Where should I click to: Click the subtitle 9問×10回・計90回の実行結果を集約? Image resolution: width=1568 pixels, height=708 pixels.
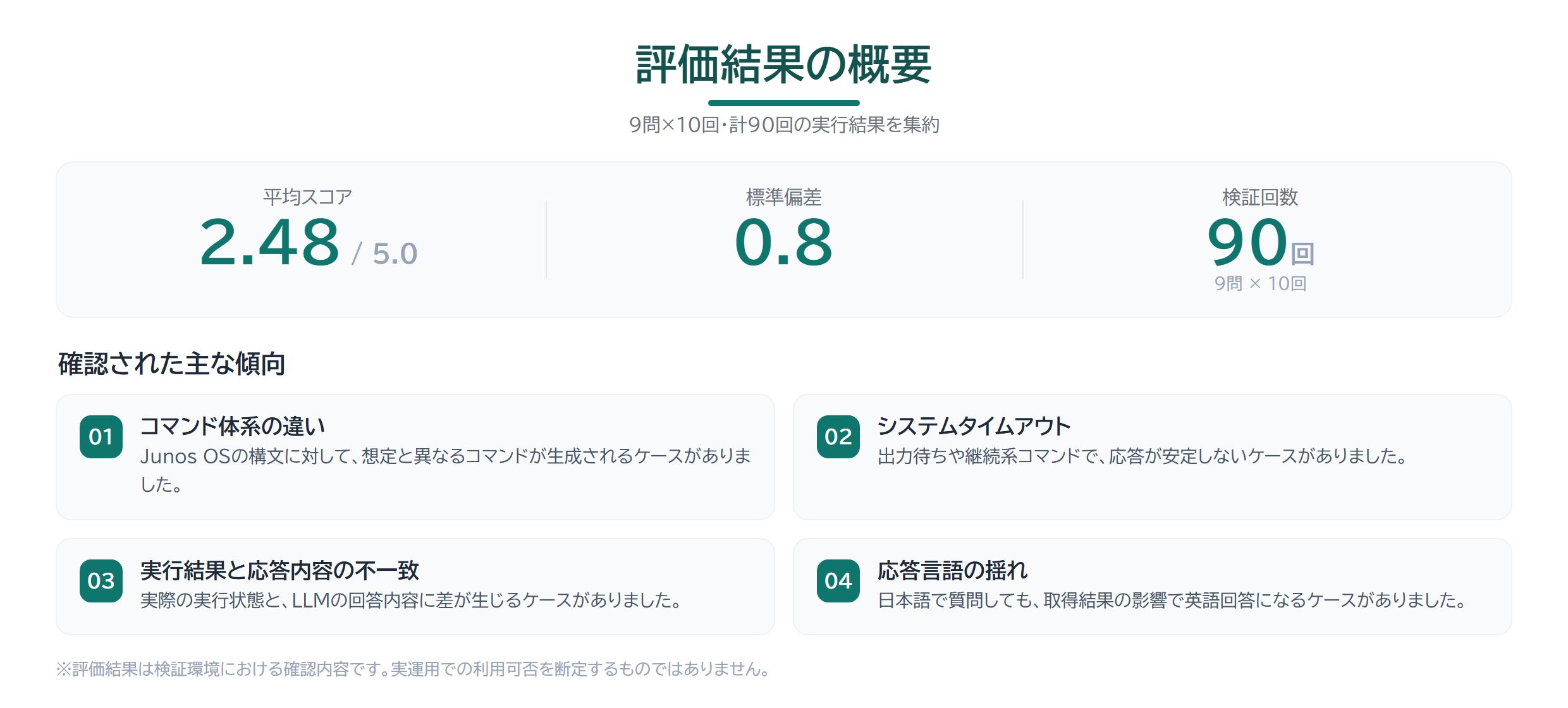pos(784,125)
